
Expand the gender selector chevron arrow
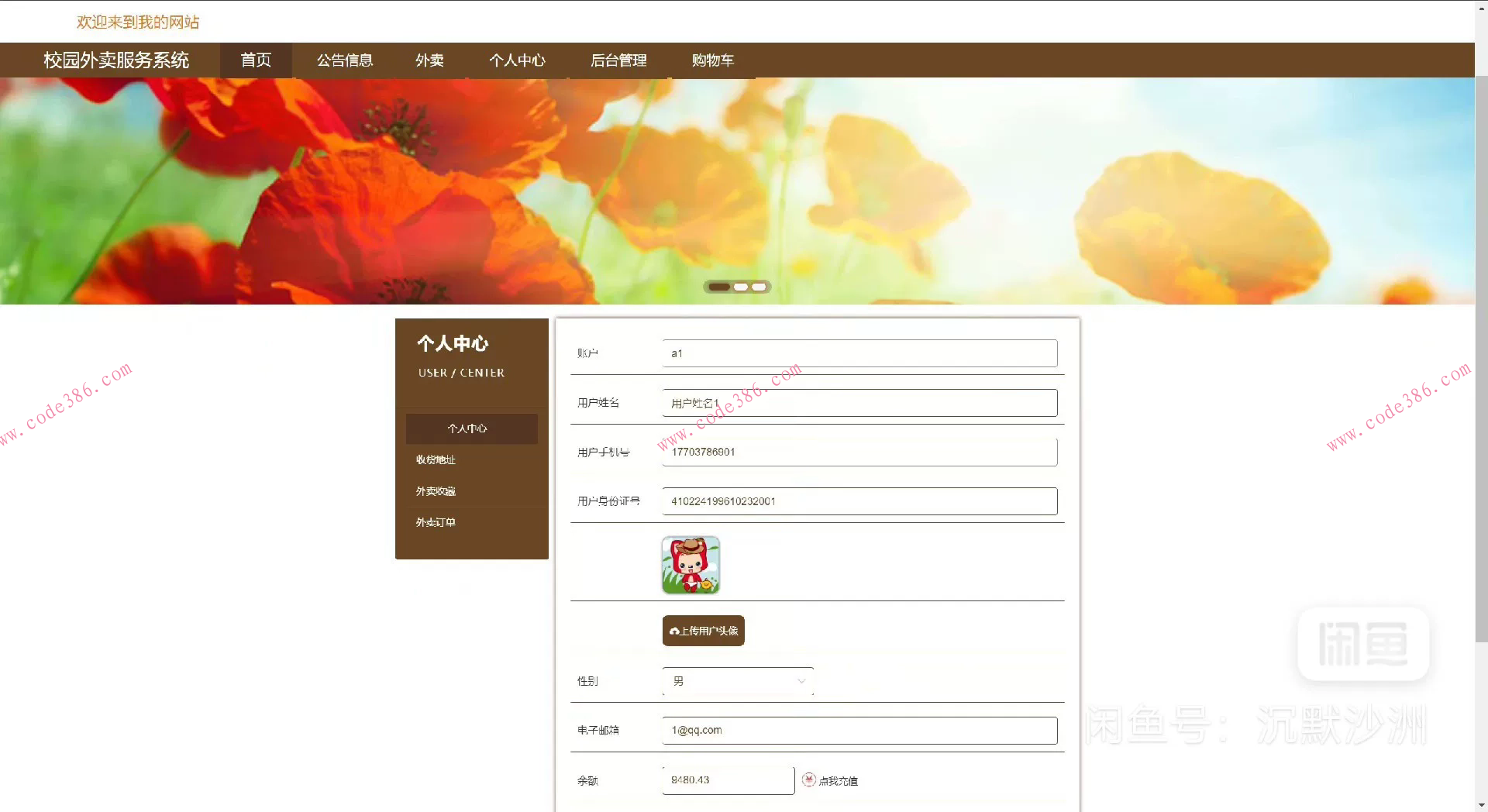coord(801,681)
